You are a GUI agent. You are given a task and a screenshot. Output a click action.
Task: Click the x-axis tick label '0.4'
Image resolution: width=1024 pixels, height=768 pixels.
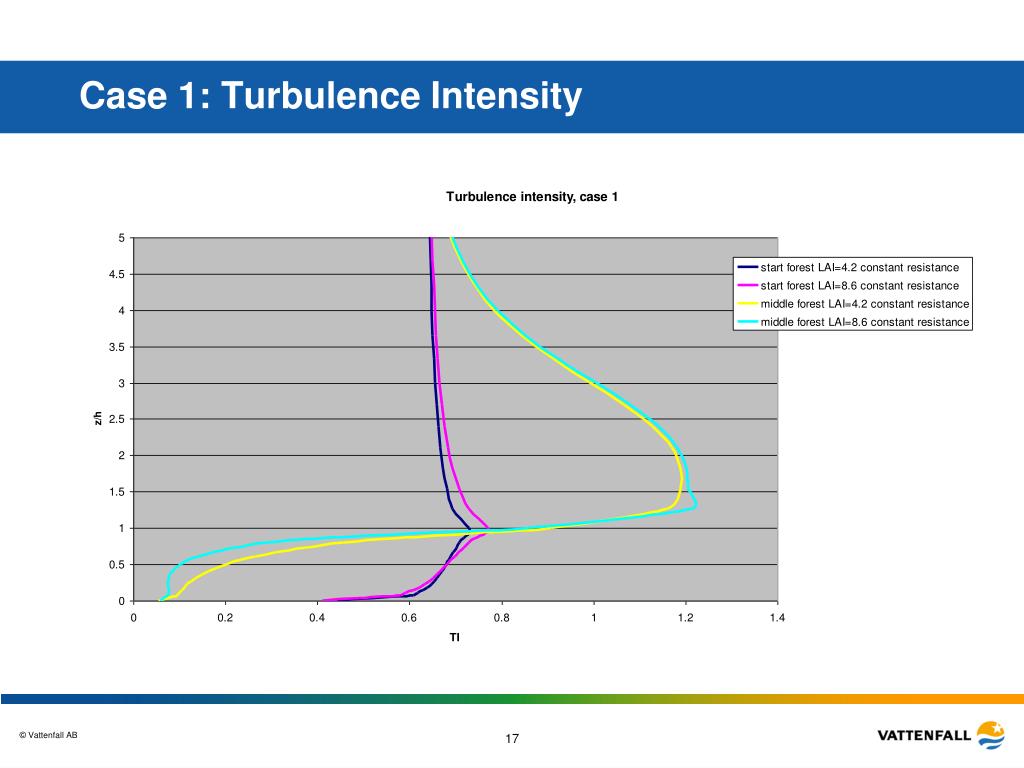click(x=317, y=618)
